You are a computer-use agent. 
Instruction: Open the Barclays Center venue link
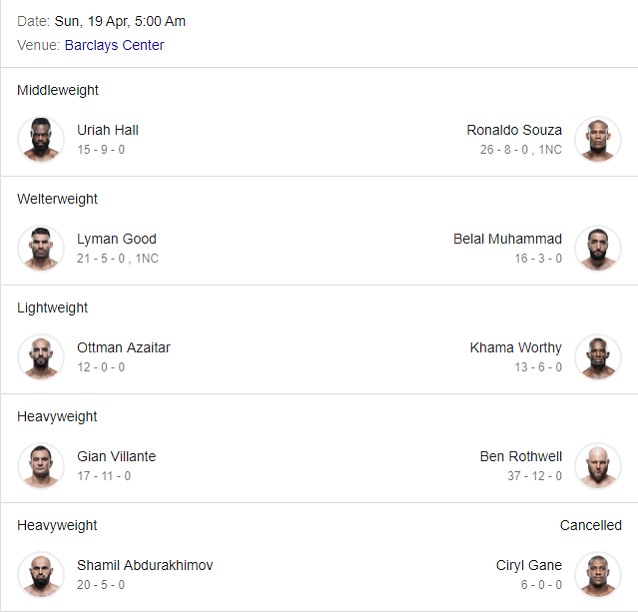[114, 45]
